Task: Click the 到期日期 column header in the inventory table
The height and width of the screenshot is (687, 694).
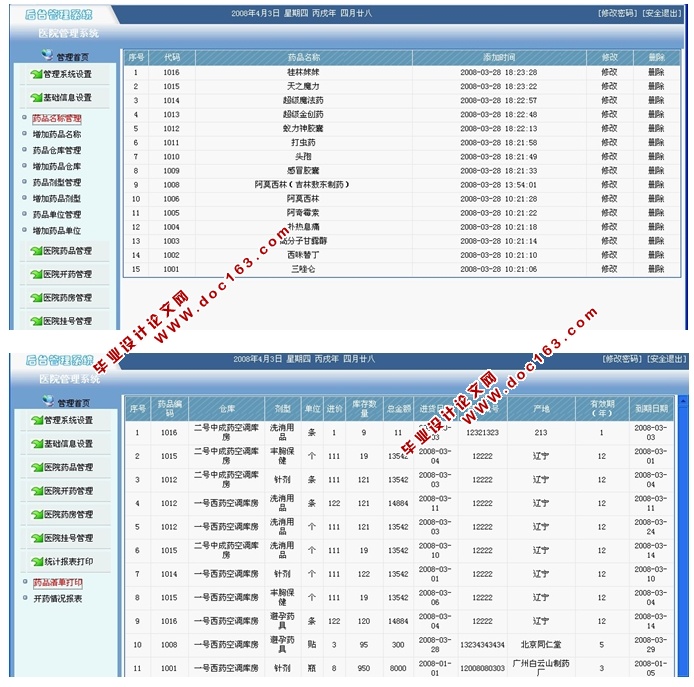Action: [x=651, y=409]
